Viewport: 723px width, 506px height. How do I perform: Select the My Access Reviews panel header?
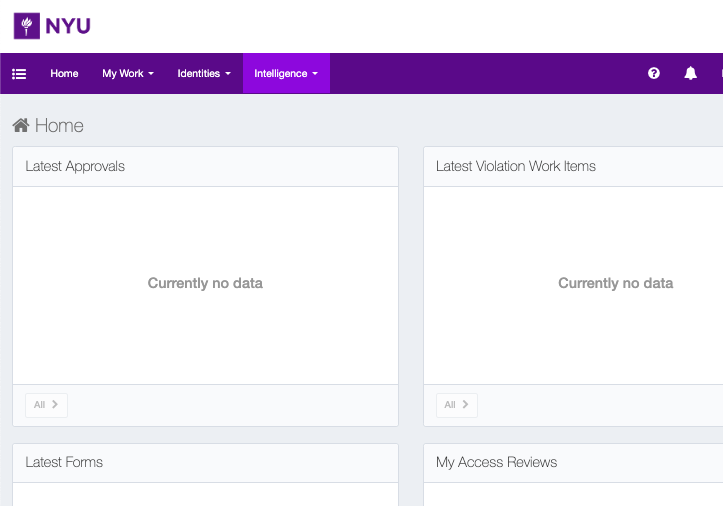496,462
